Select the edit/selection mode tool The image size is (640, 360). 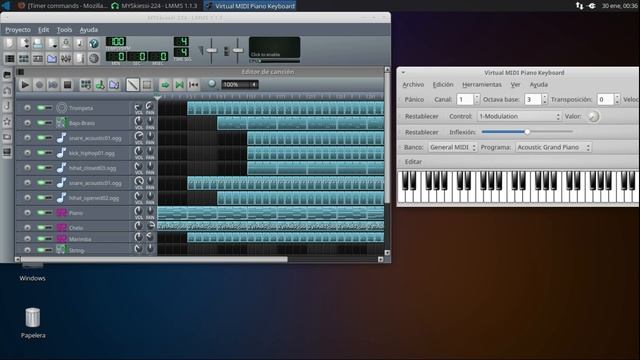click(147, 85)
